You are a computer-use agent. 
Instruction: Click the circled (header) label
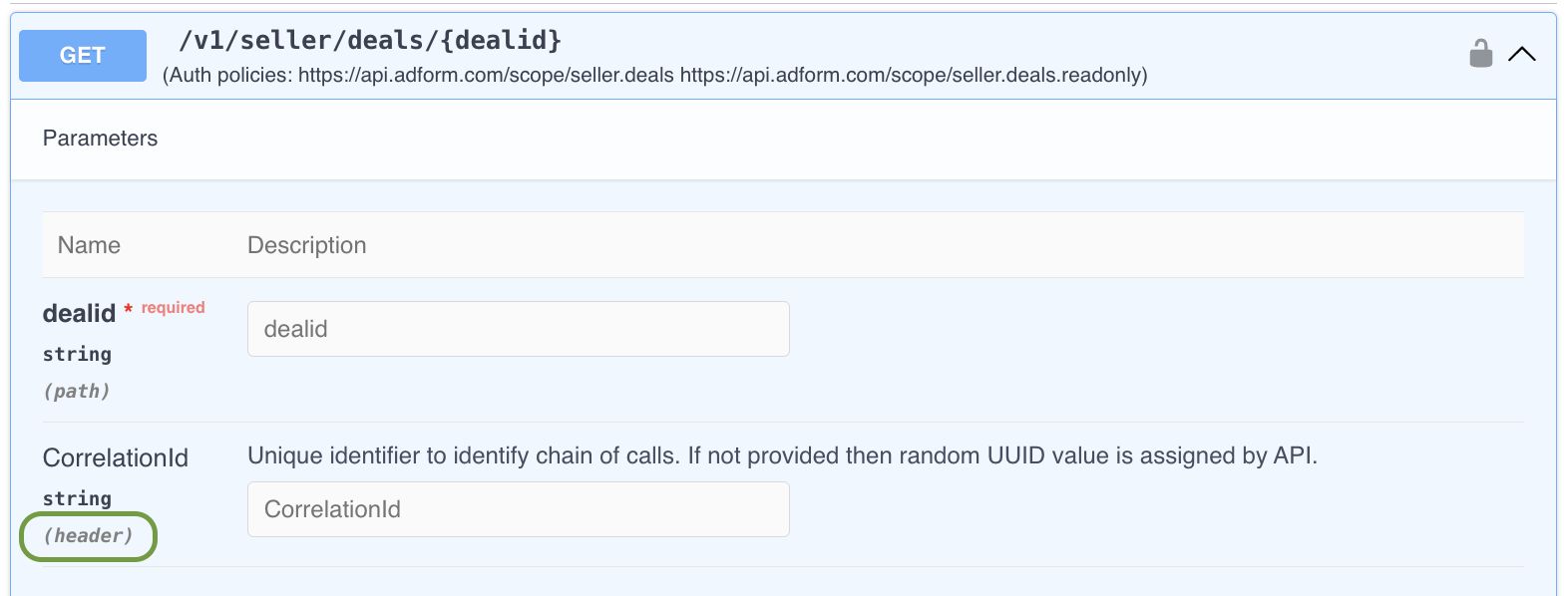coord(89,536)
